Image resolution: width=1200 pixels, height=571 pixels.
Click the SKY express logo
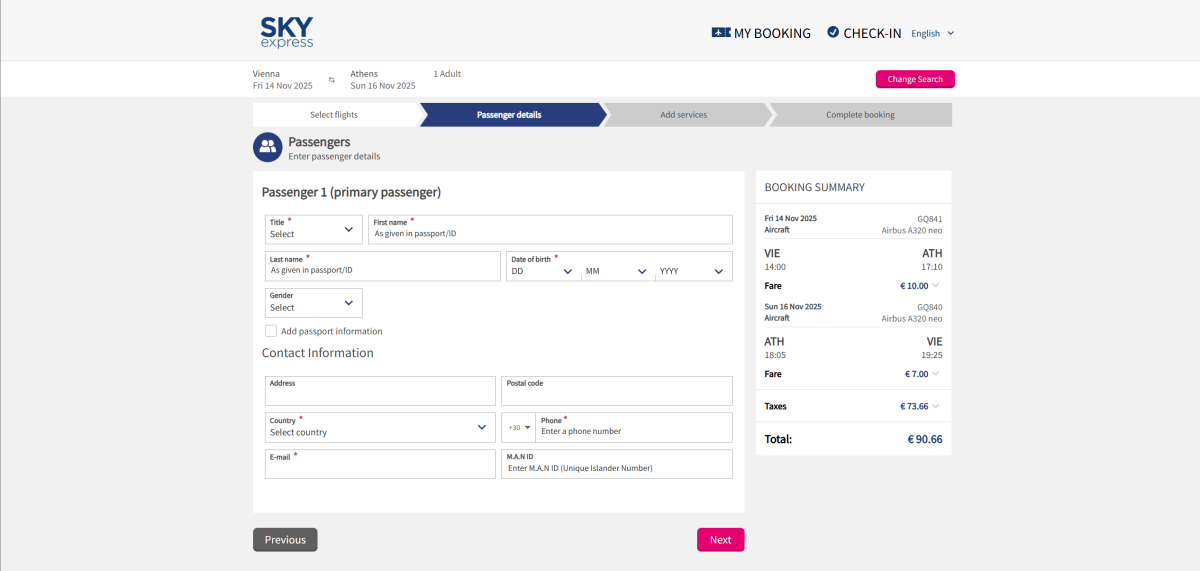(286, 32)
